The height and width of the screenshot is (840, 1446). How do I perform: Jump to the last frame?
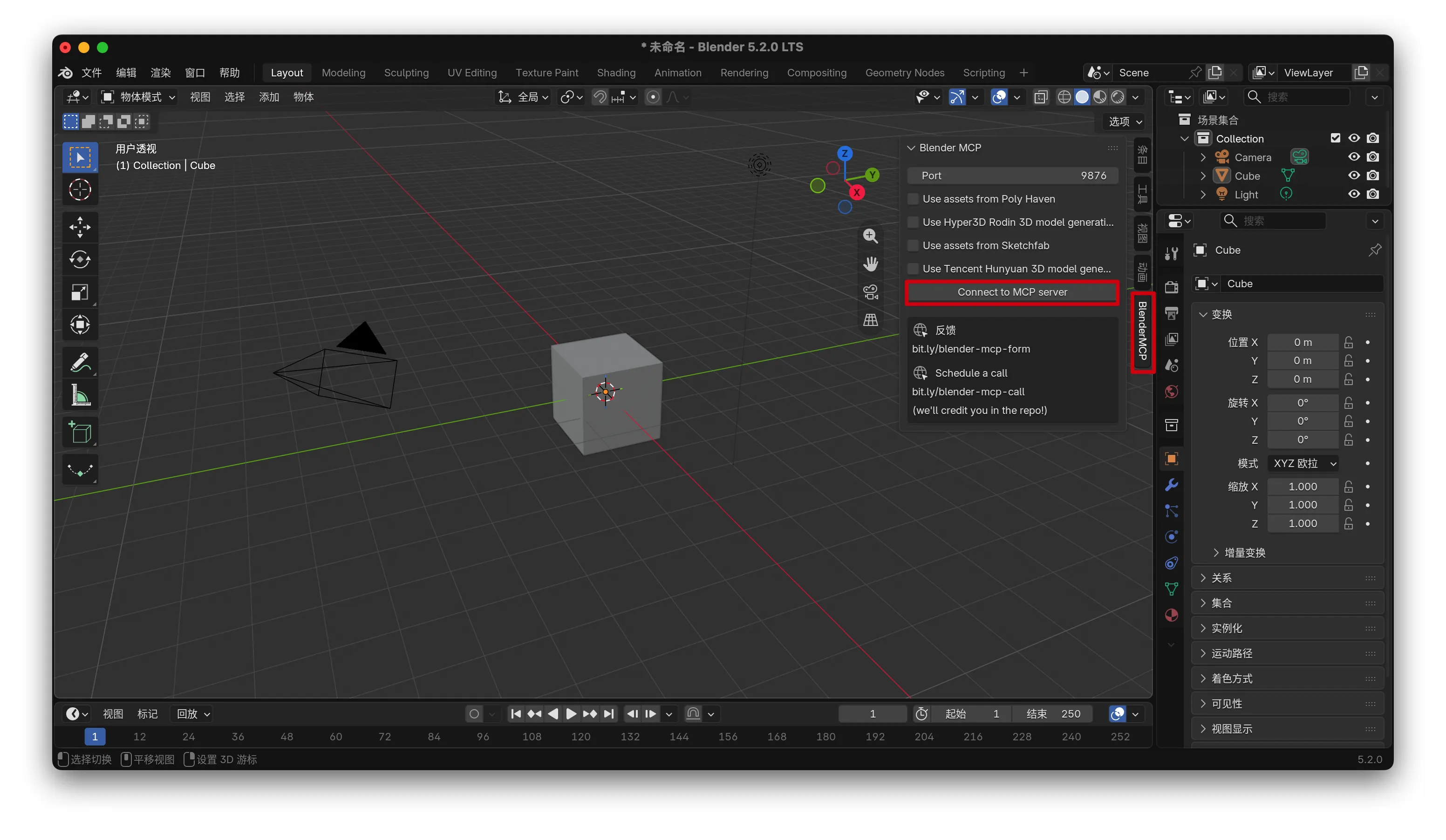coord(609,714)
